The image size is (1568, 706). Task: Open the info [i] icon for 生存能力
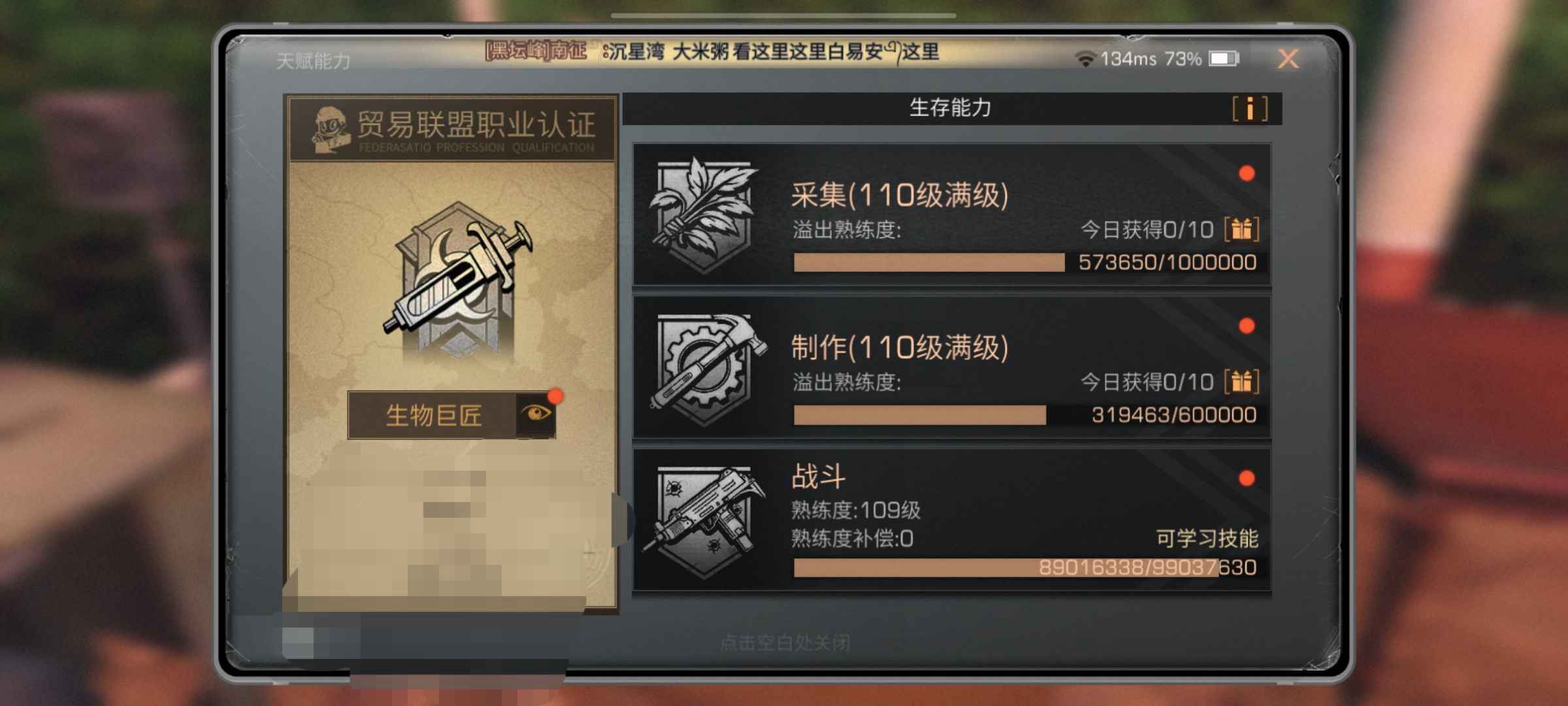coord(1250,109)
